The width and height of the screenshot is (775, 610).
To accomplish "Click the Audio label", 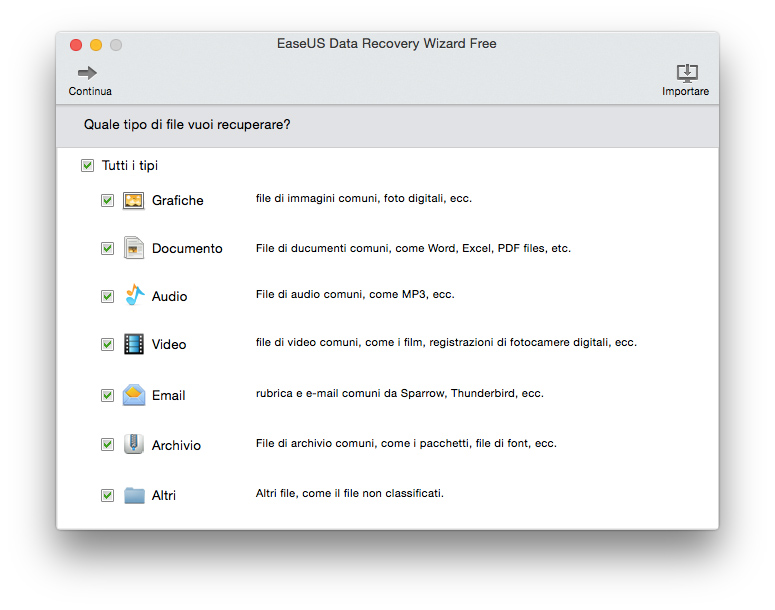I will point(170,296).
